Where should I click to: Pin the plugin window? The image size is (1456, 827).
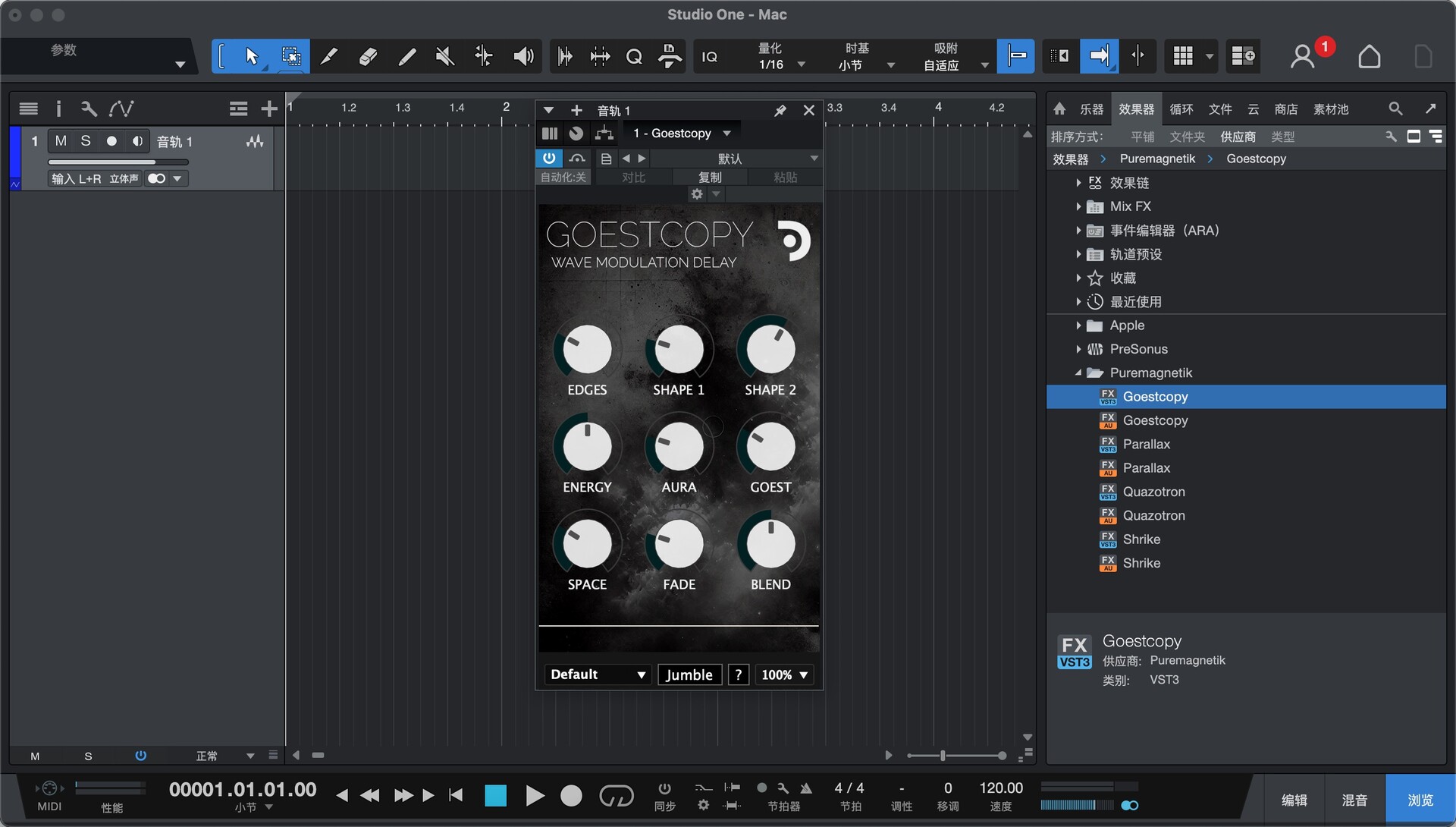click(x=780, y=111)
